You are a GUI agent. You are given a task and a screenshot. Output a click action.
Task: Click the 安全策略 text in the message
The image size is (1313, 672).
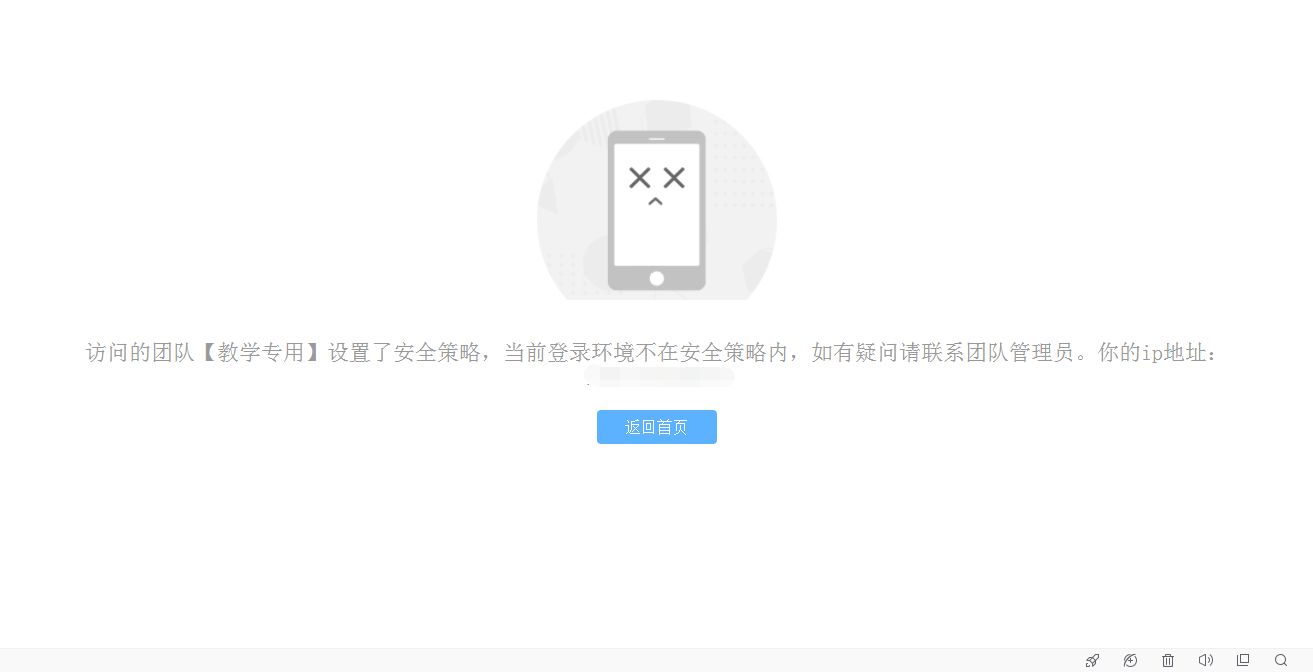(437, 353)
